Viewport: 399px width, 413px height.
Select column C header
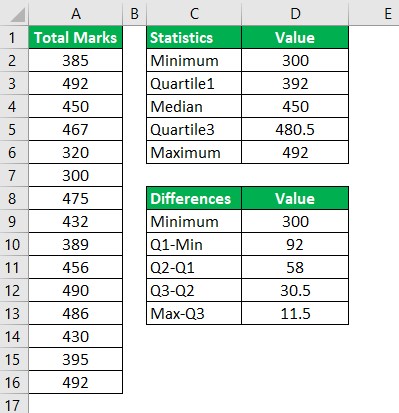click(x=194, y=13)
